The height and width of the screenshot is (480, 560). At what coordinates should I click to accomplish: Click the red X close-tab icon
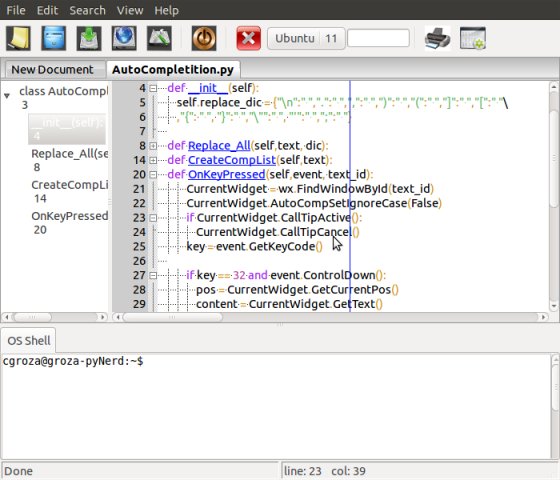[x=249, y=38]
